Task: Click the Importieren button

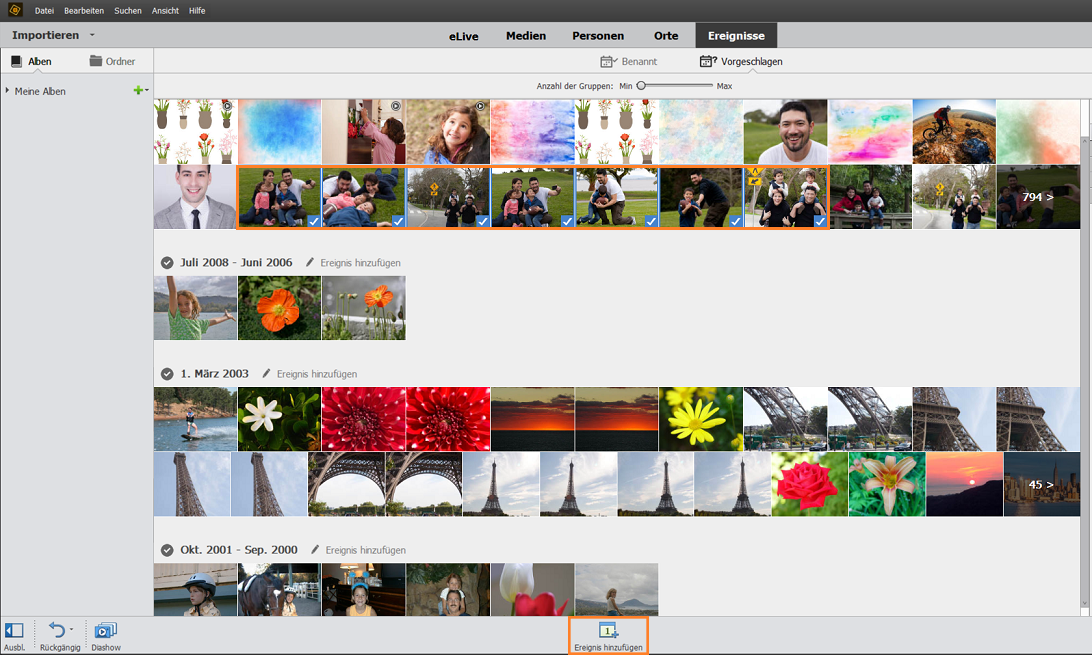Action: point(45,35)
